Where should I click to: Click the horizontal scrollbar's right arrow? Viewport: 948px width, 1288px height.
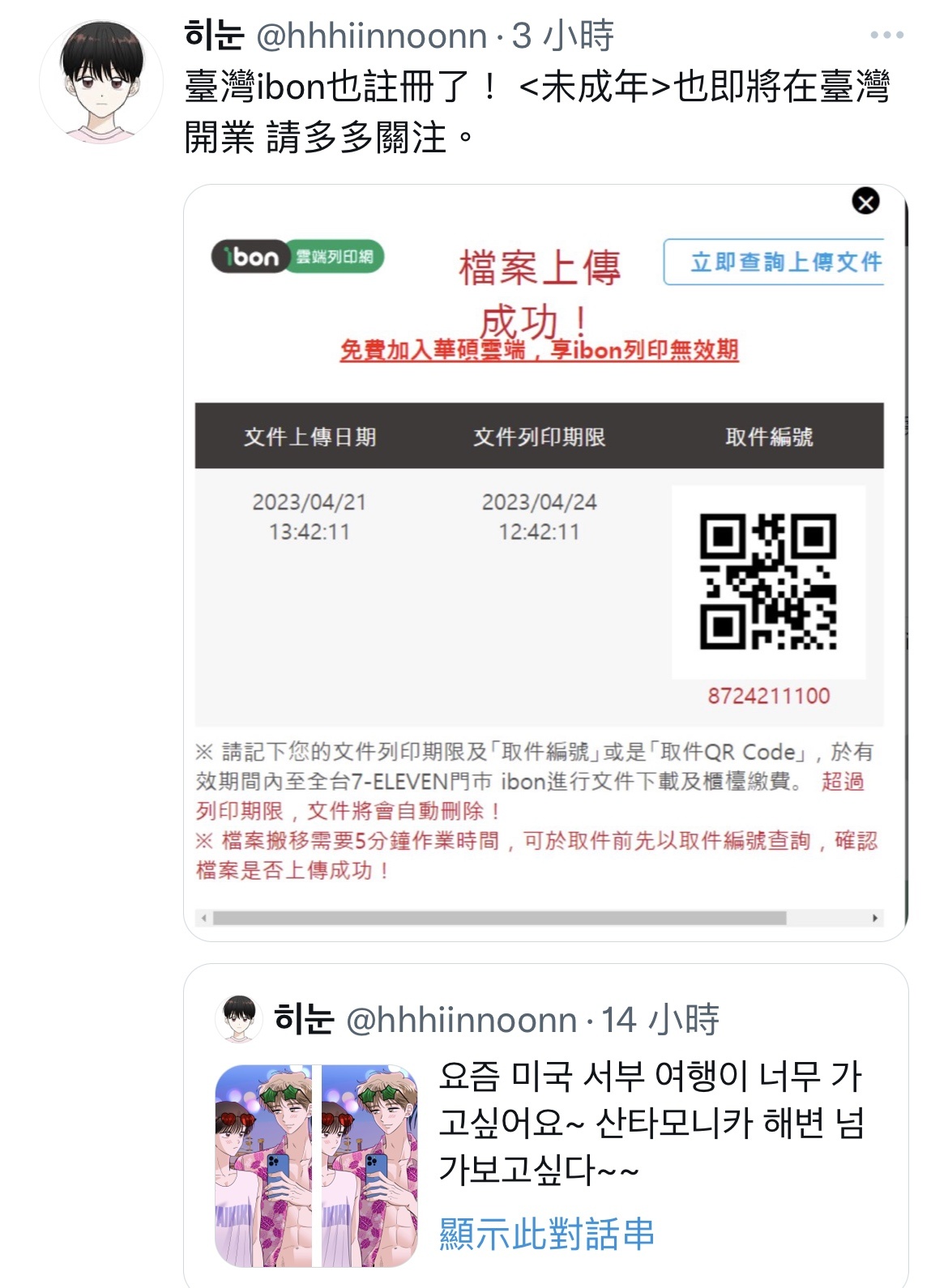[x=875, y=918]
